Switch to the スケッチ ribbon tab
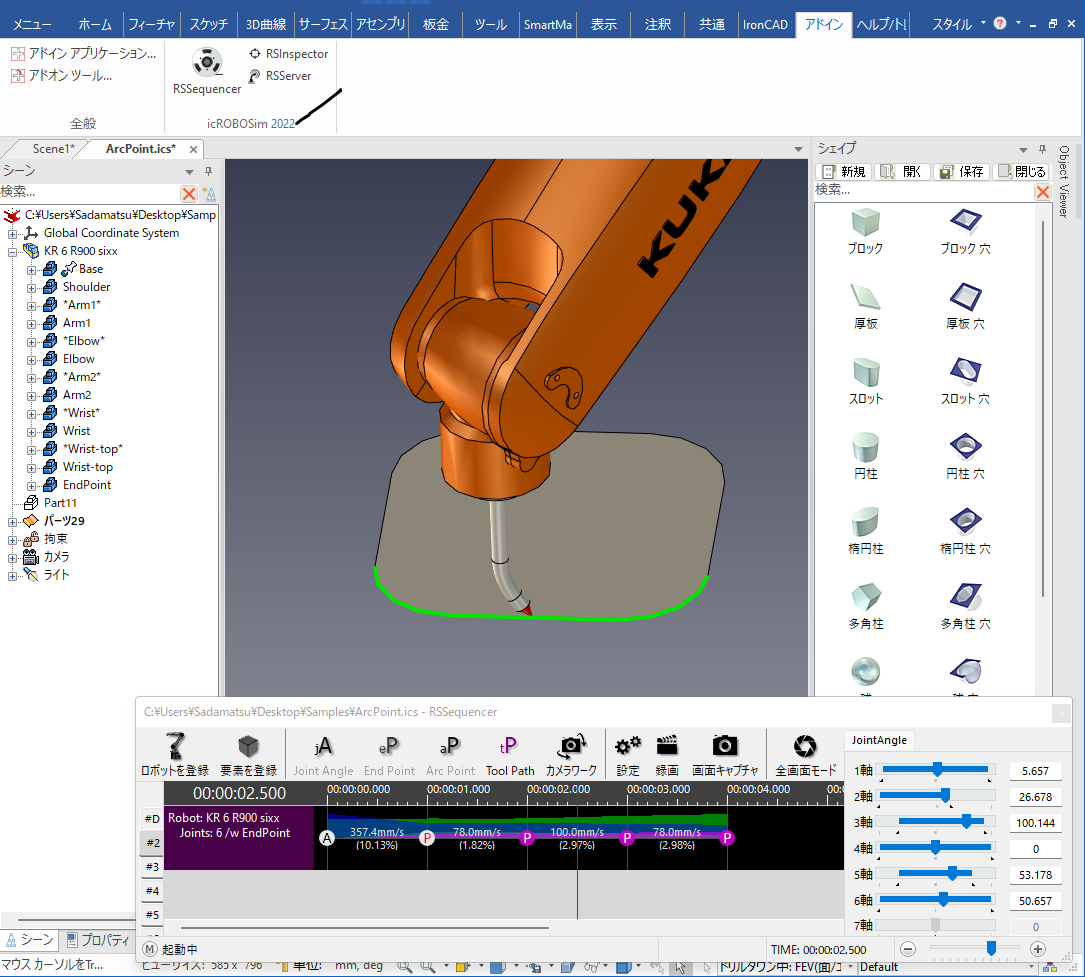 pos(208,24)
